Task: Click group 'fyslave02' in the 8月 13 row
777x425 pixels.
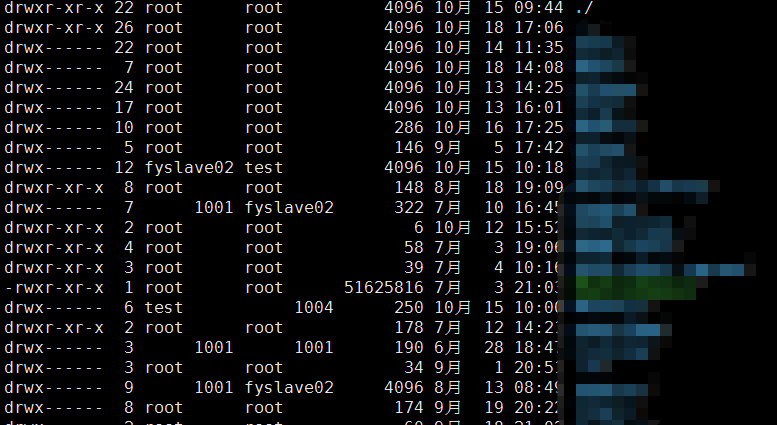Action: (x=289, y=387)
